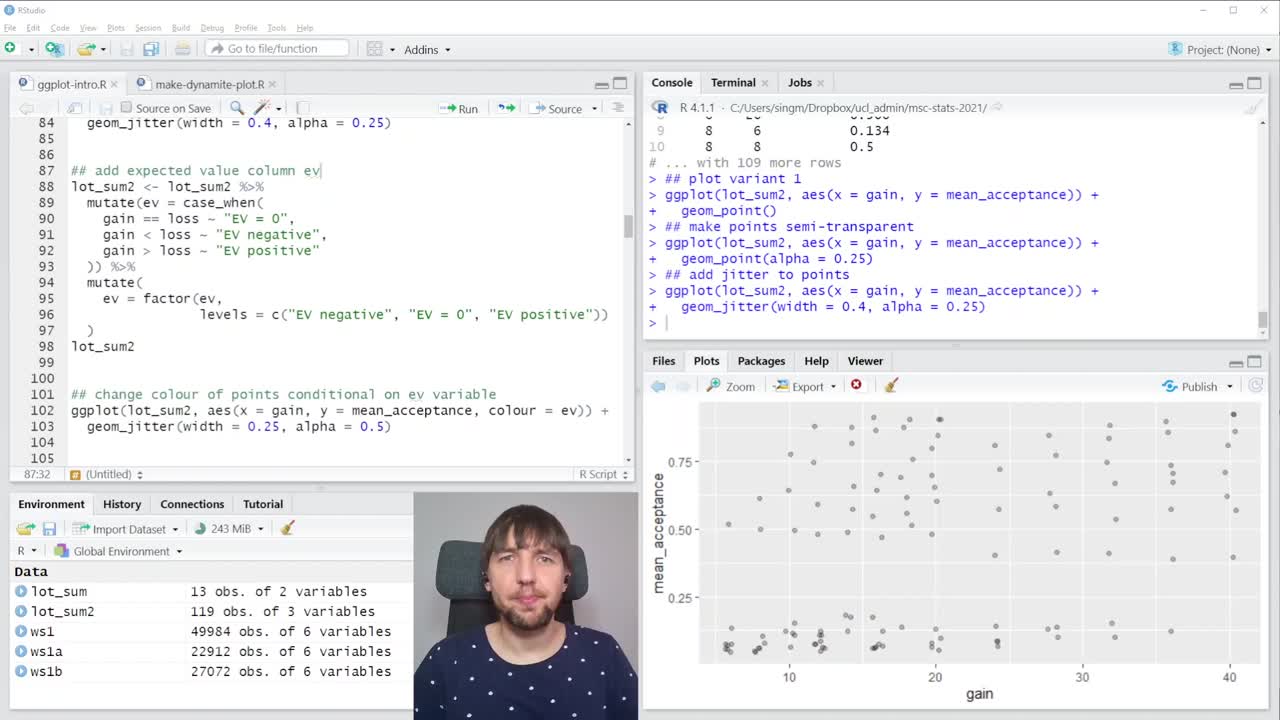Click the ws1a data row name
The height and width of the screenshot is (720, 1280).
coord(47,651)
